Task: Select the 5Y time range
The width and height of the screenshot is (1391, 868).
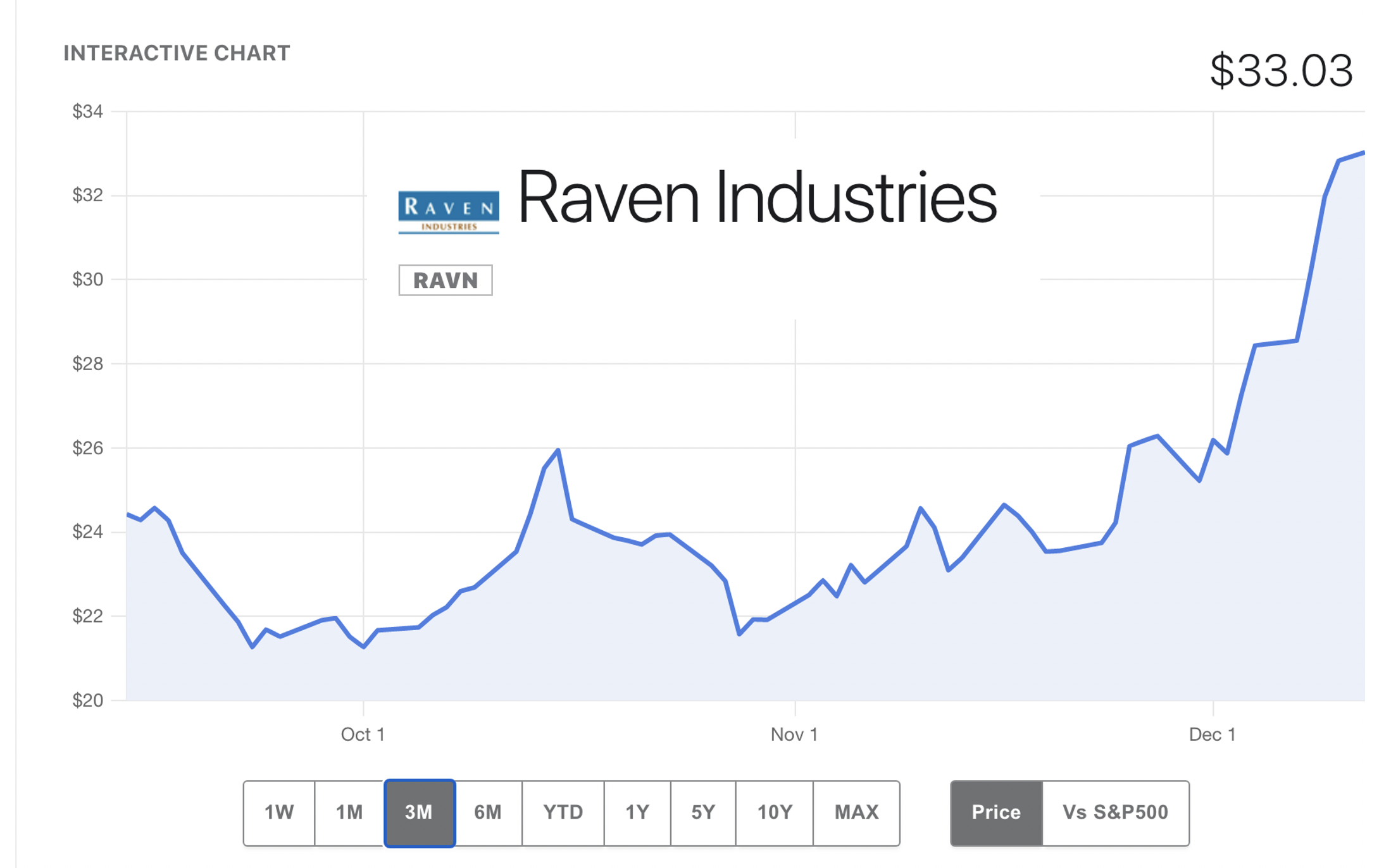Action: point(703,812)
